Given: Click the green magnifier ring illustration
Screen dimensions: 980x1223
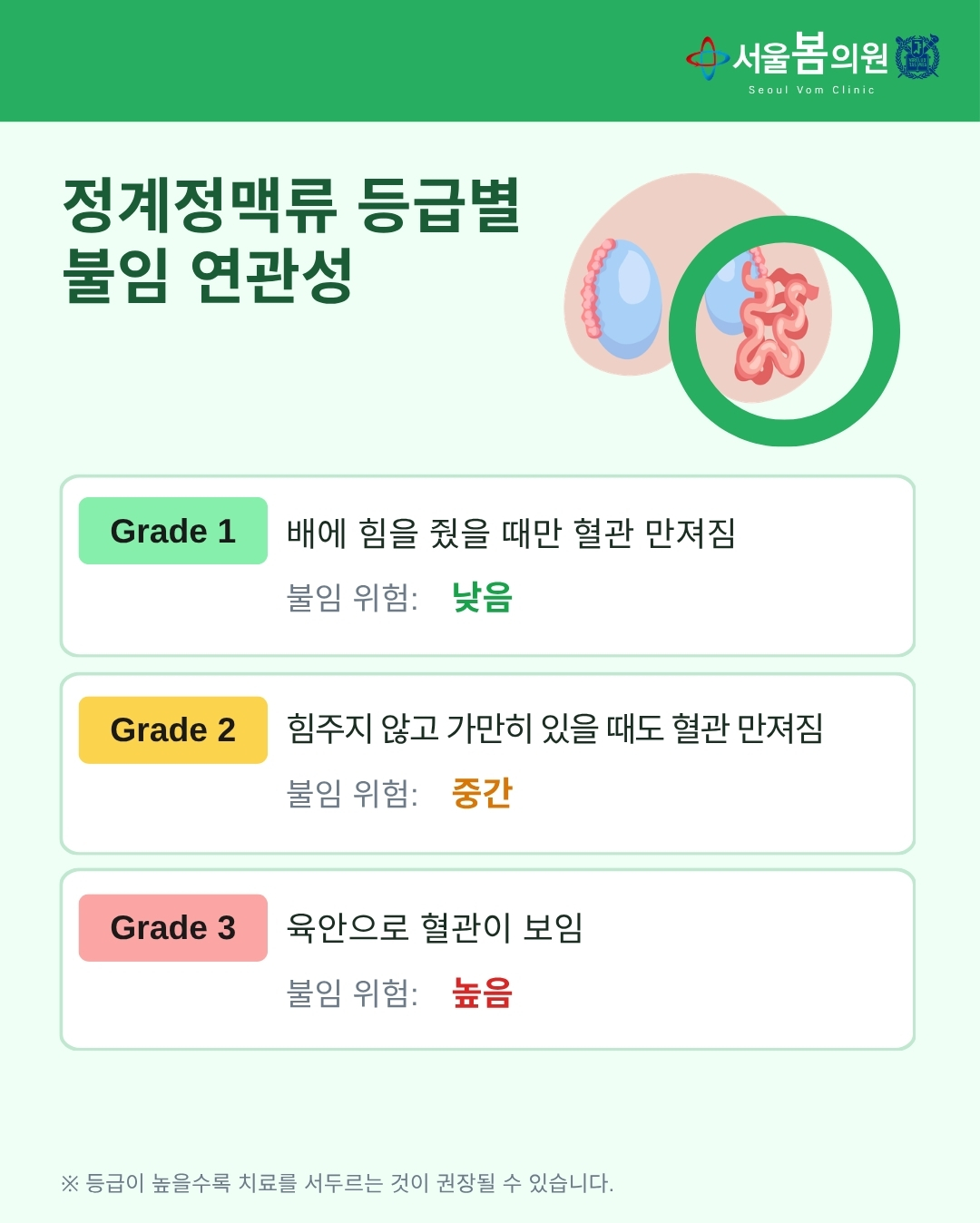Looking at the screenshot, I should [x=784, y=331].
